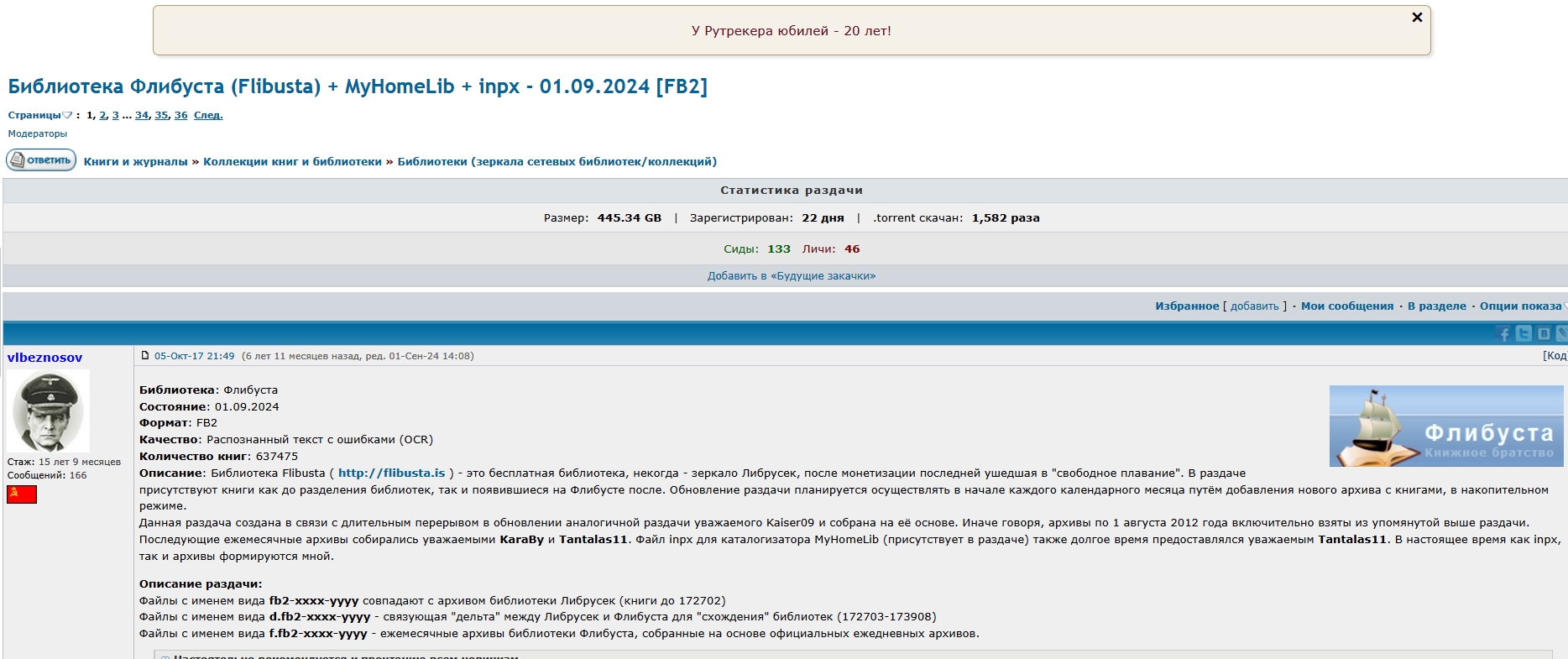Click the current page number 1
Image resolution: width=1568 pixels, height=659 pixels.
click(90, 115)
